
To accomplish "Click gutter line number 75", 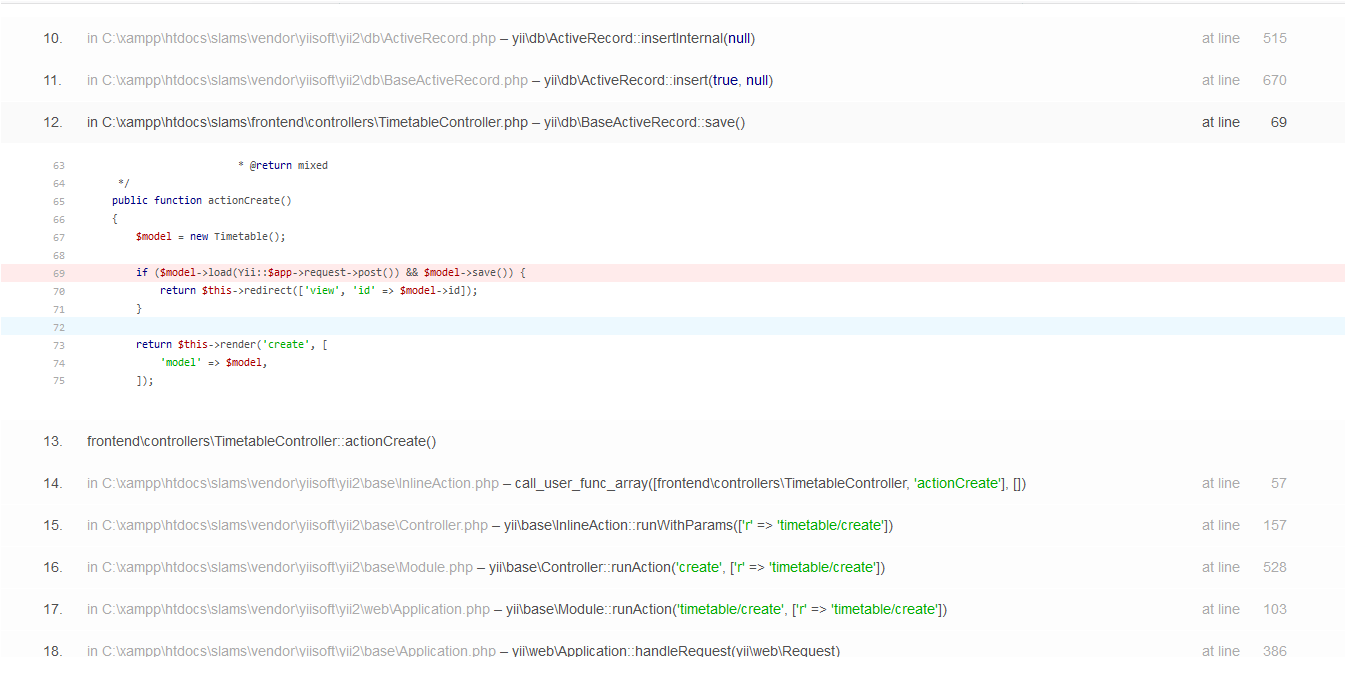I will (x=58, y=380).
